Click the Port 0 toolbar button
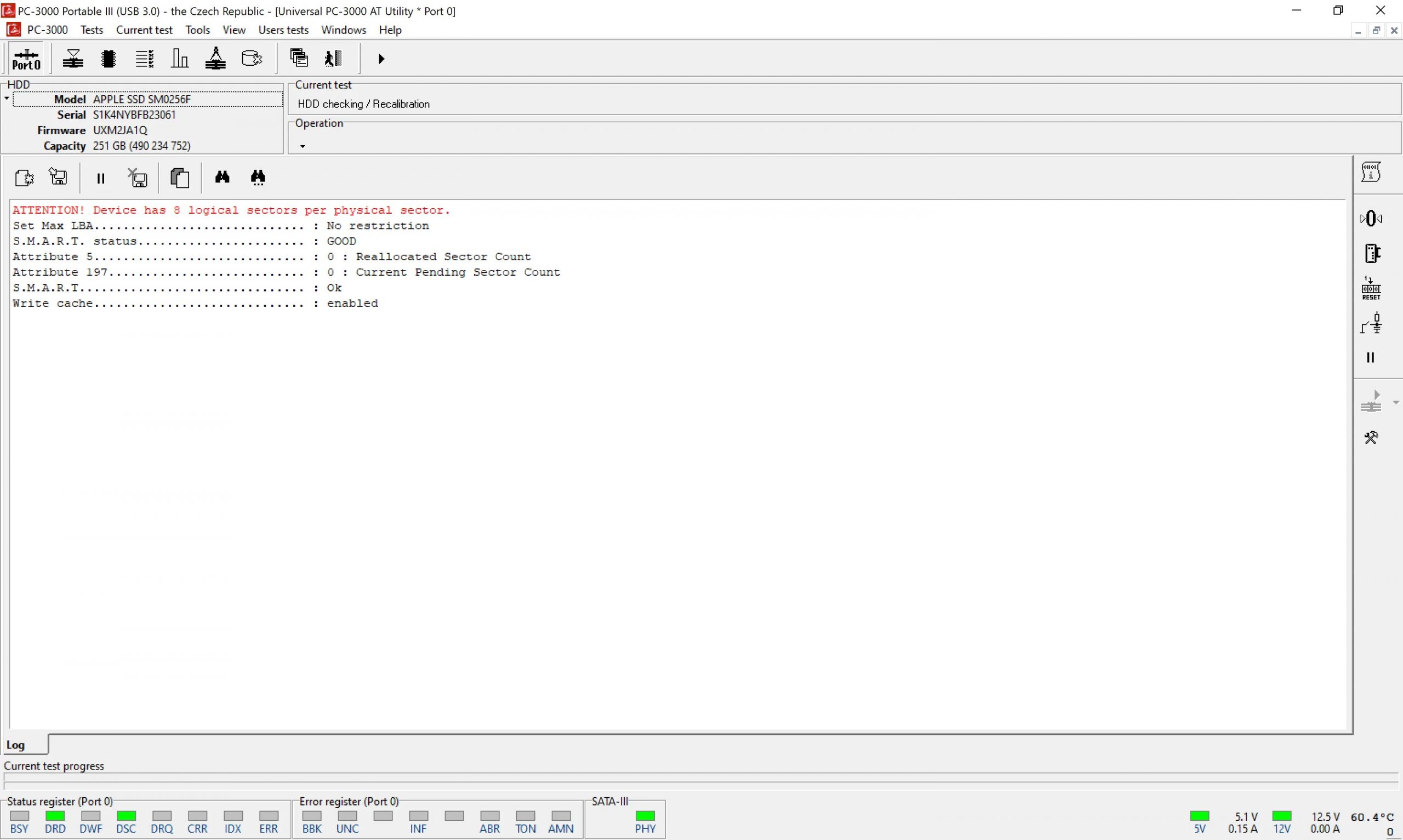 (26, 59)
